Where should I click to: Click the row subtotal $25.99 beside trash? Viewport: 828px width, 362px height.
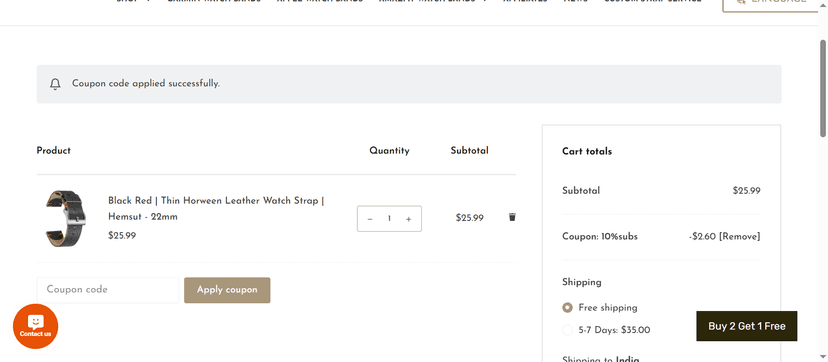[469, 217]
